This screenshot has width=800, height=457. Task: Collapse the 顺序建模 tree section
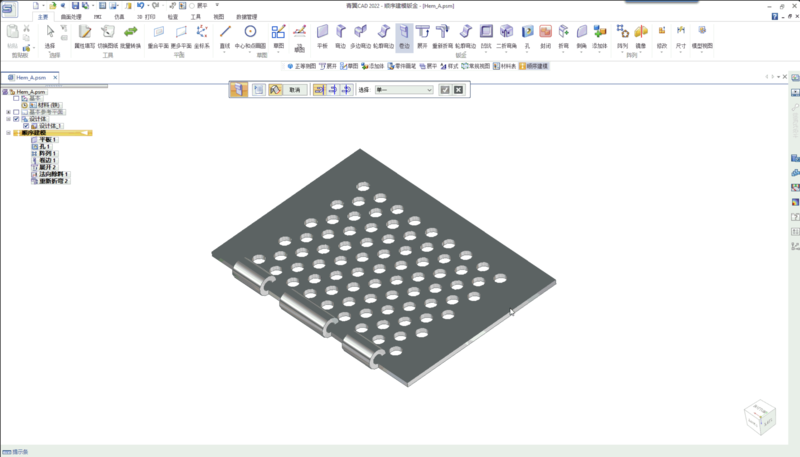coord(8,133)
